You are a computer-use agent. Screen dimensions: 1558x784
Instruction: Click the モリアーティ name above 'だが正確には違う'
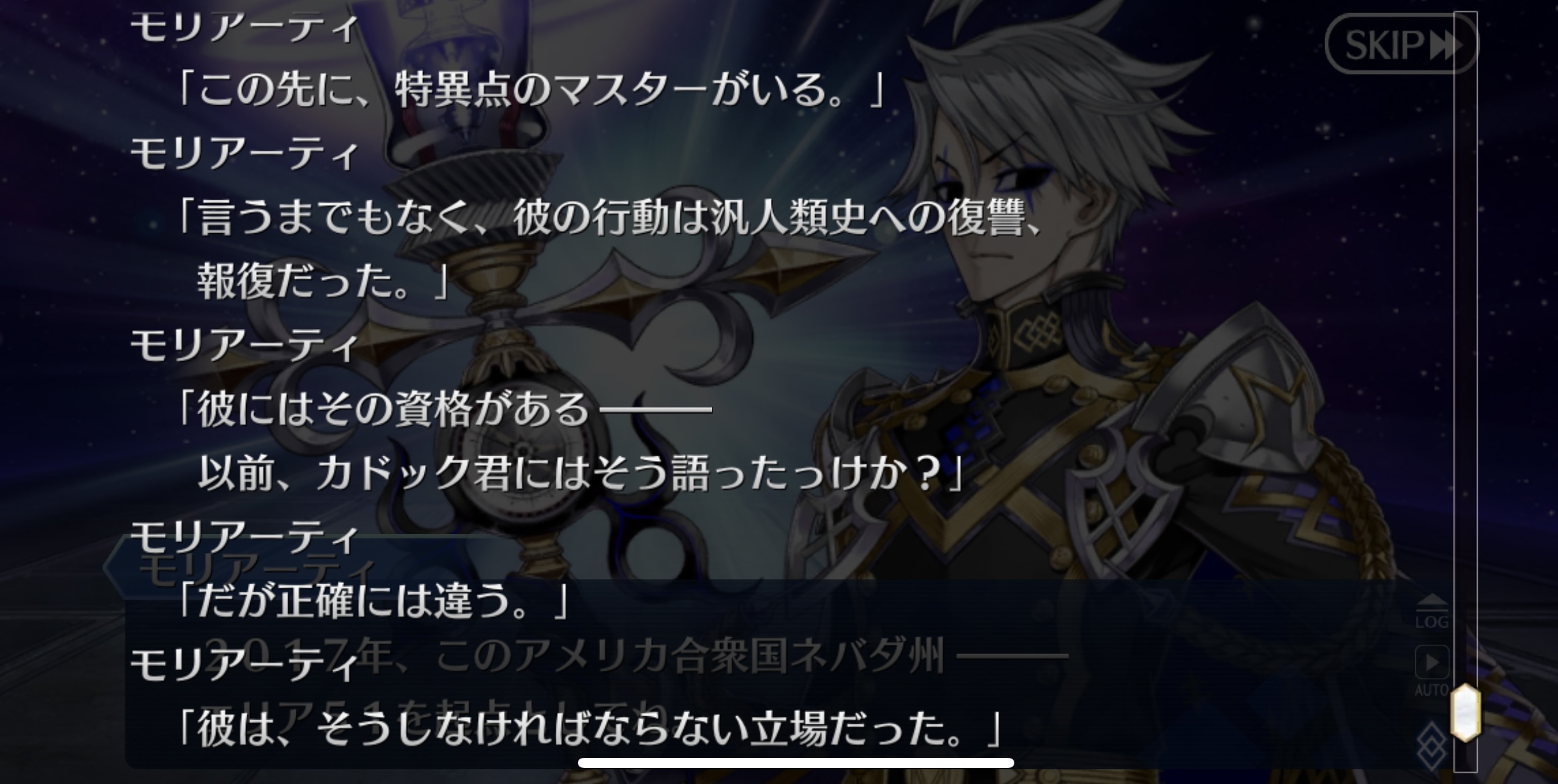tap(245, 537)
